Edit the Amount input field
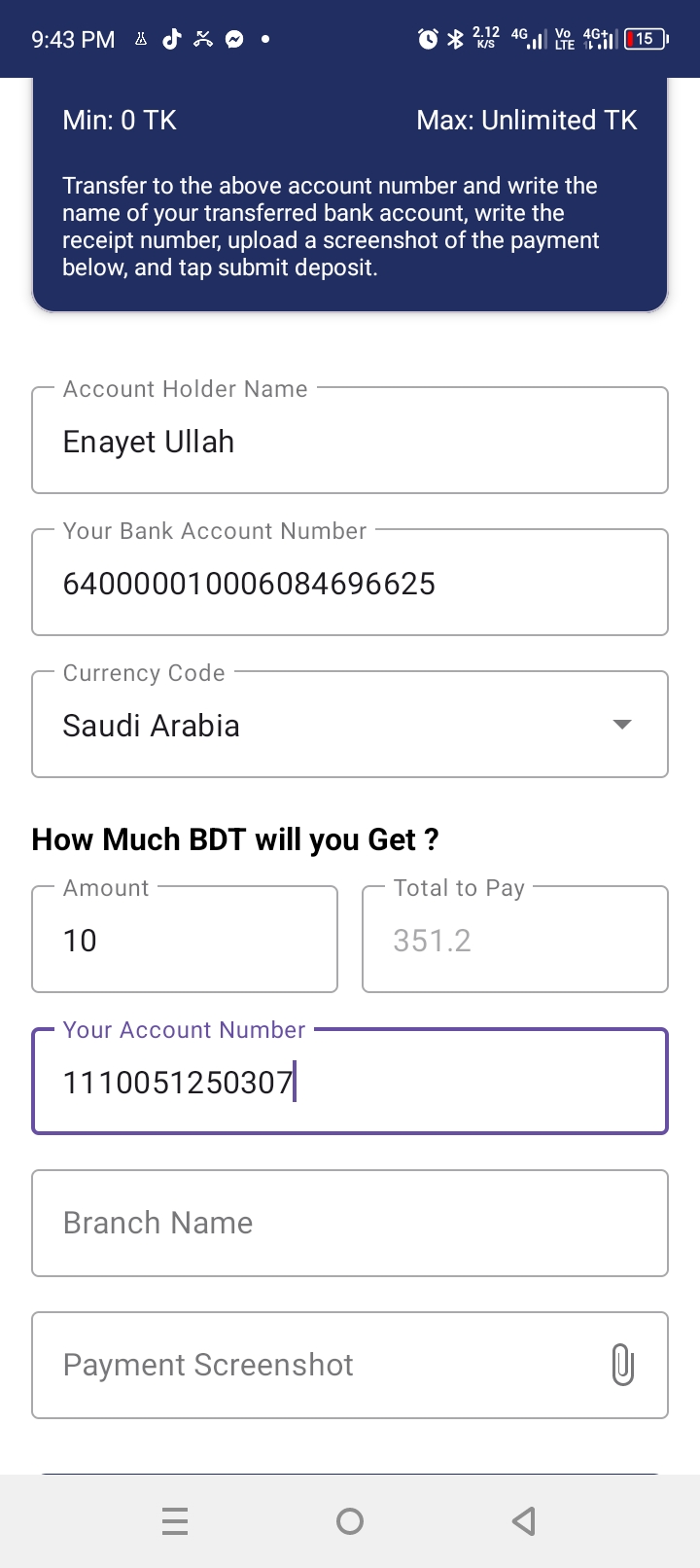700x1568 pixels. point(185,940)
